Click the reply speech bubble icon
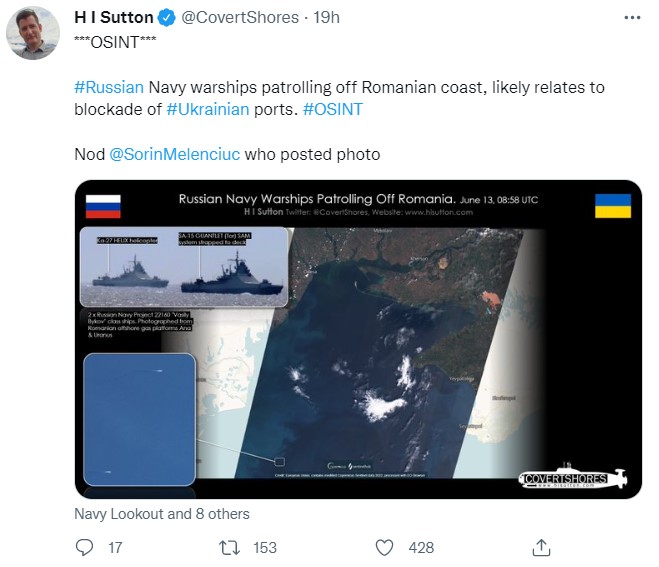 [x=85, y=547]
